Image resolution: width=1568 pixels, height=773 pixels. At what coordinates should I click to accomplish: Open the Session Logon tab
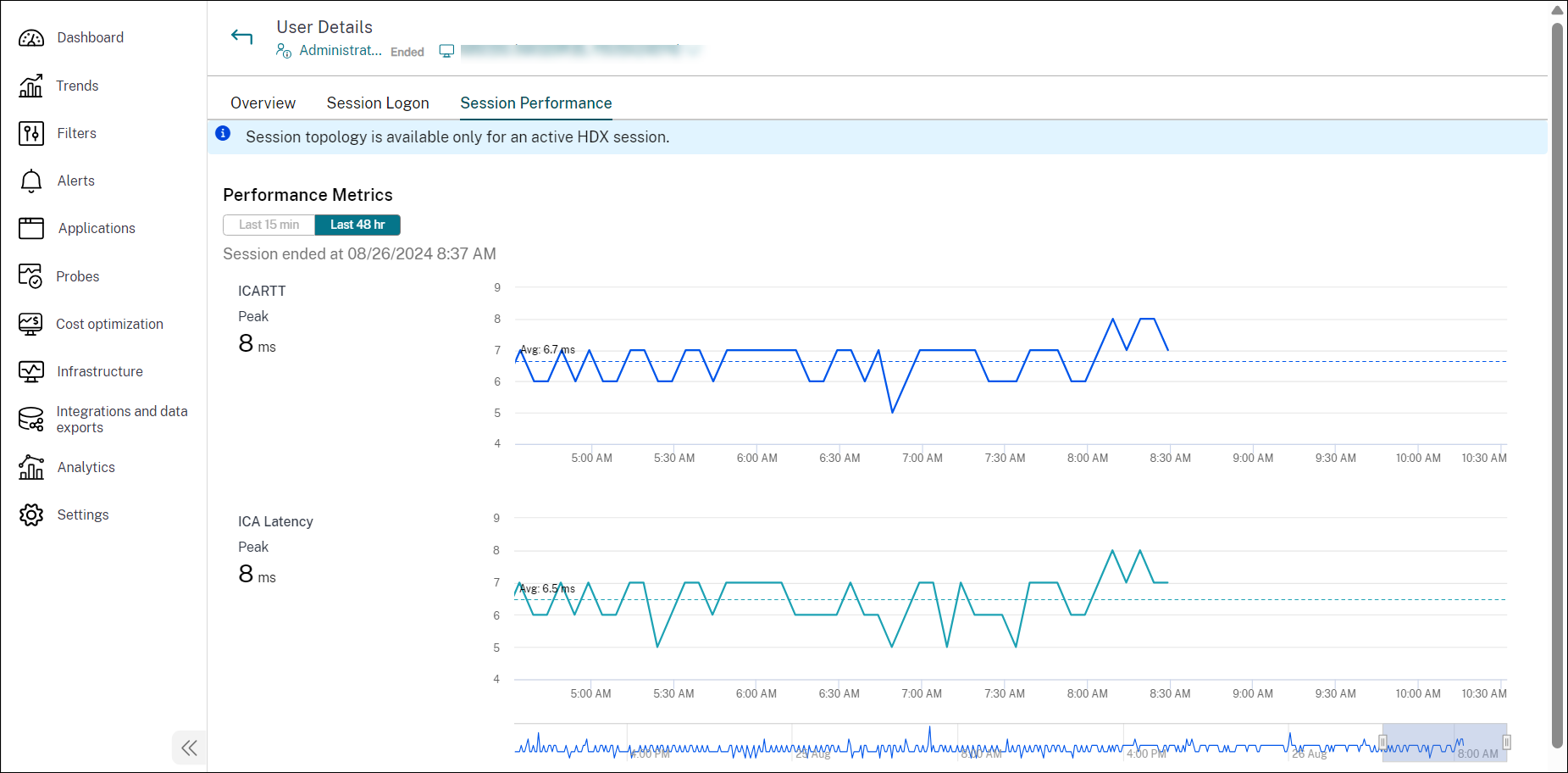(378, 103)
